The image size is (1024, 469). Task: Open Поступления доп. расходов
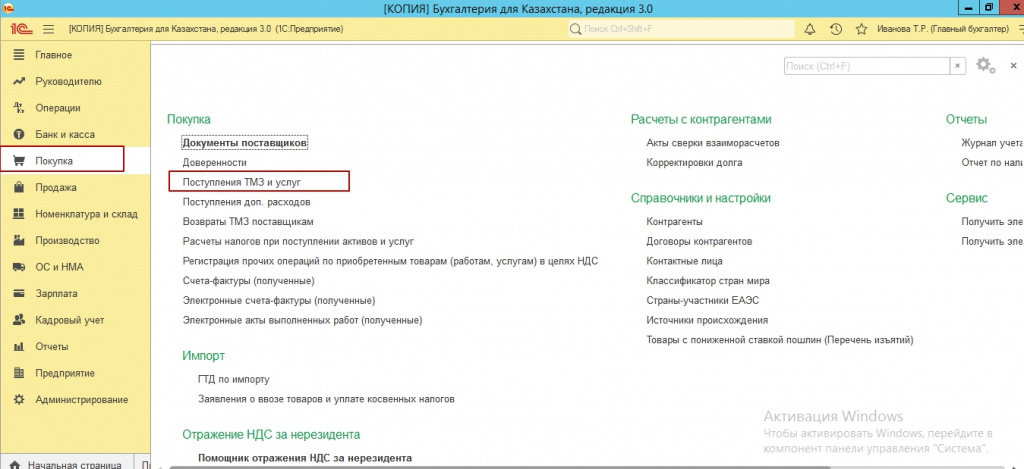point(246,202)
